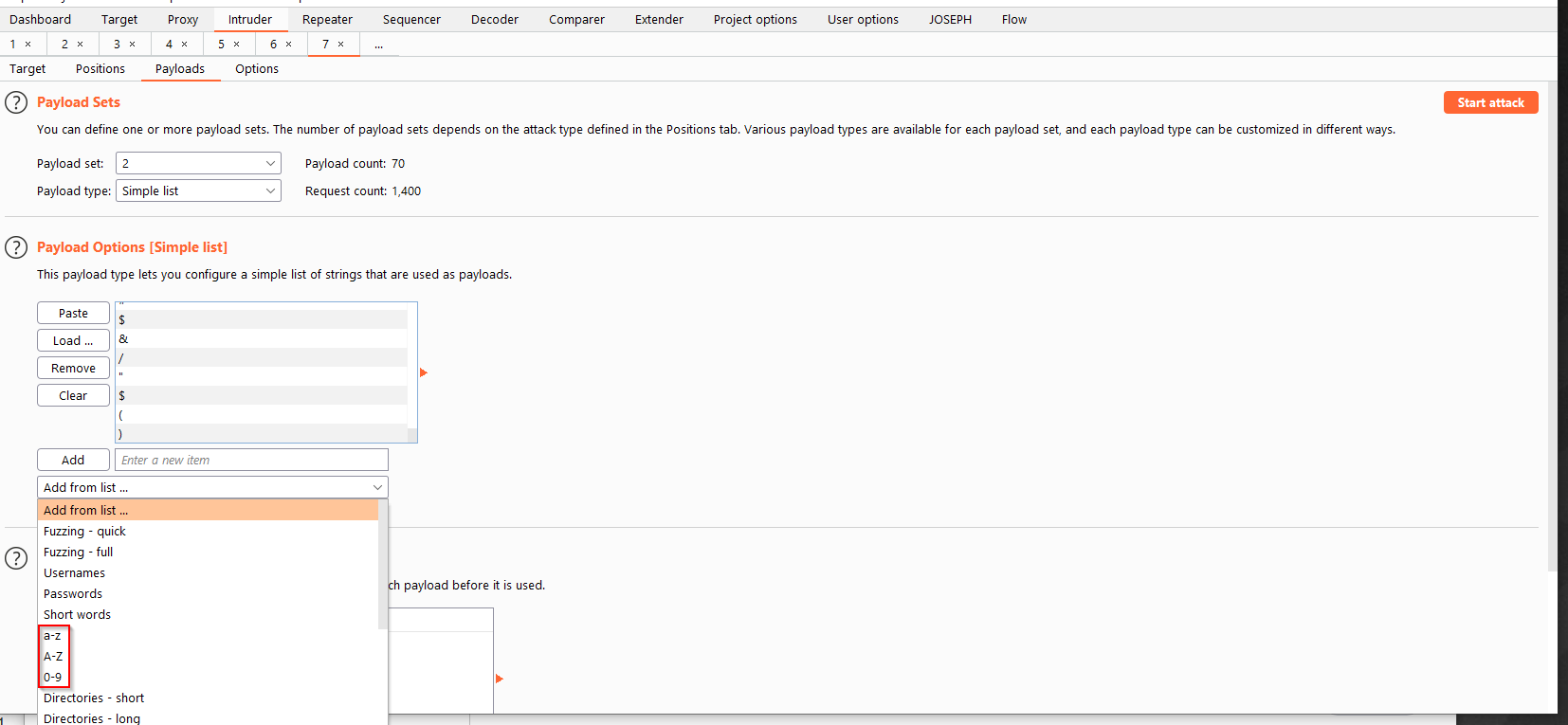Open the Repeater tab
Image resolution: width=1568 pixels, height=725 pixels.
[x=327, y=20]
